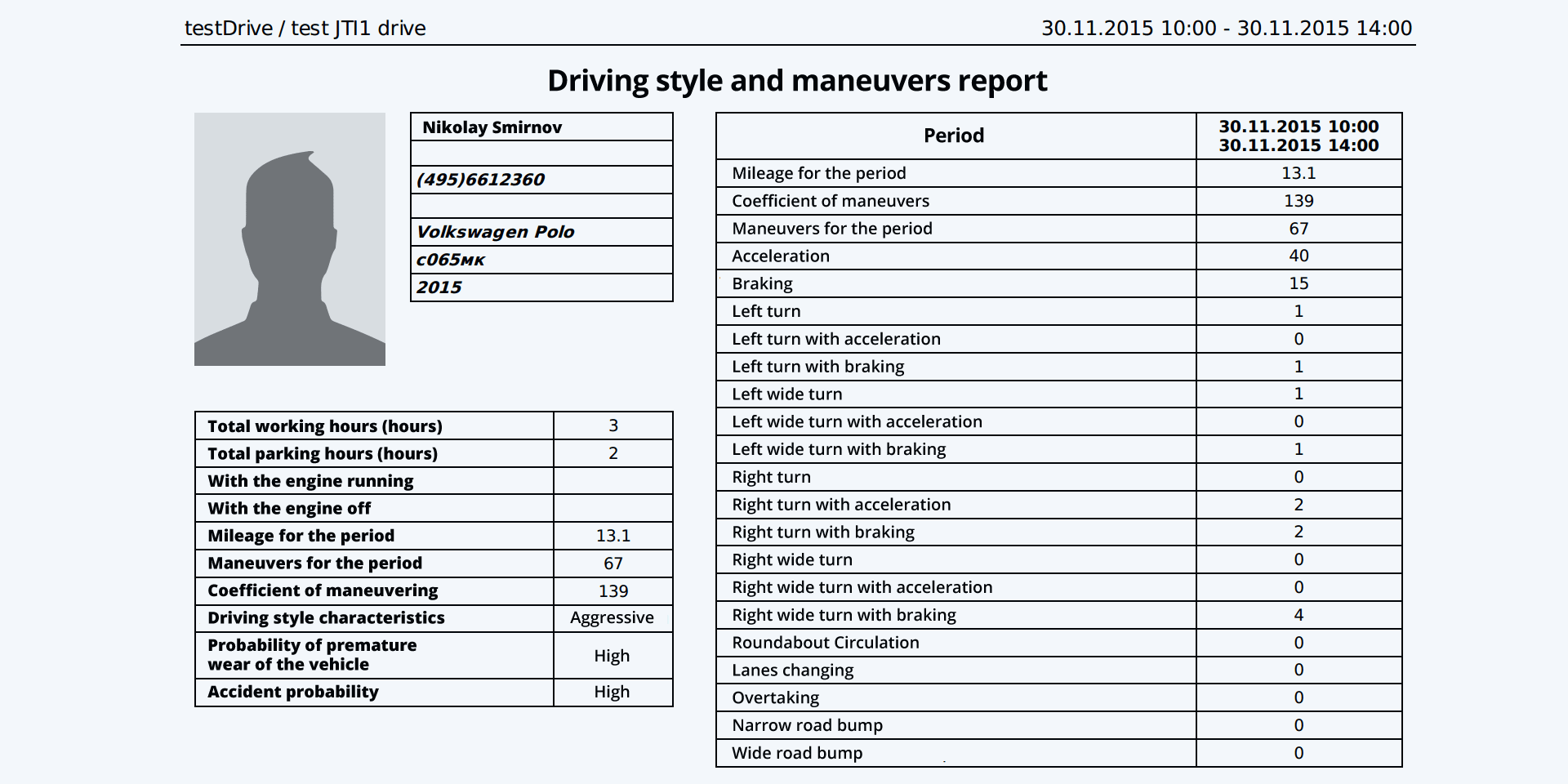
Task: Click 'Left wide turn' row label
Action: click(787, 394)
